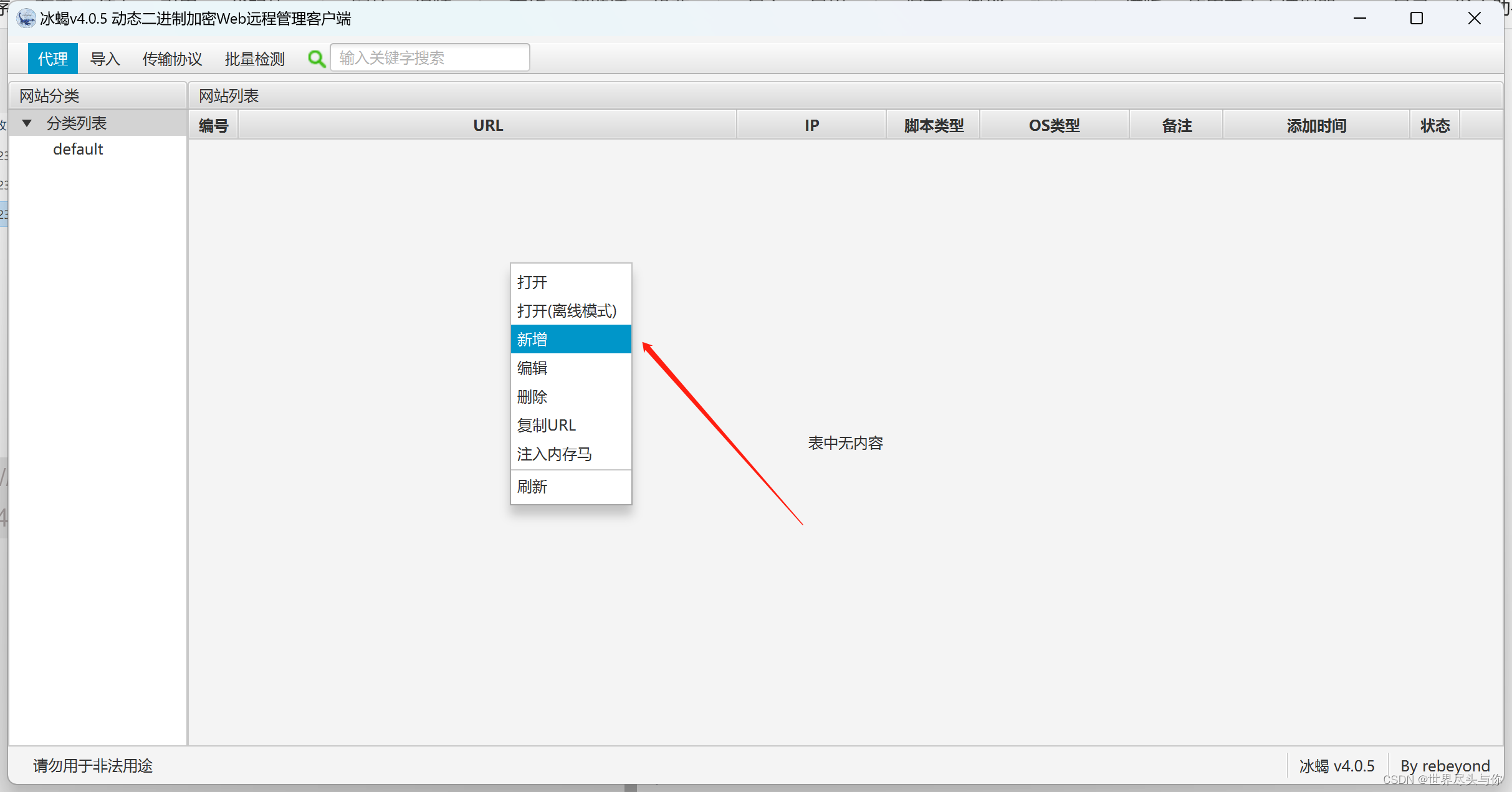
Task: Open 传输协议 toolbar item
Action: pos(173,59)
